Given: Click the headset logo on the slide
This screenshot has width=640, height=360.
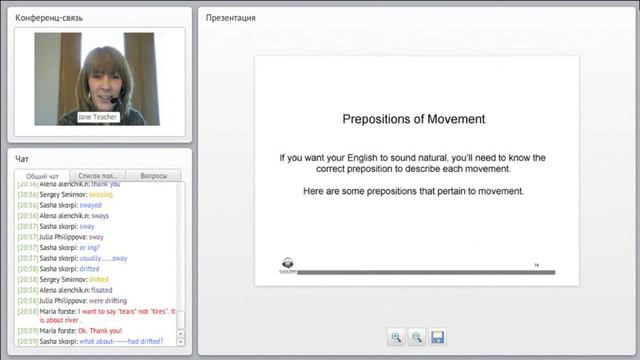Looking at the screenshot, I should click(x=288, y=265).
